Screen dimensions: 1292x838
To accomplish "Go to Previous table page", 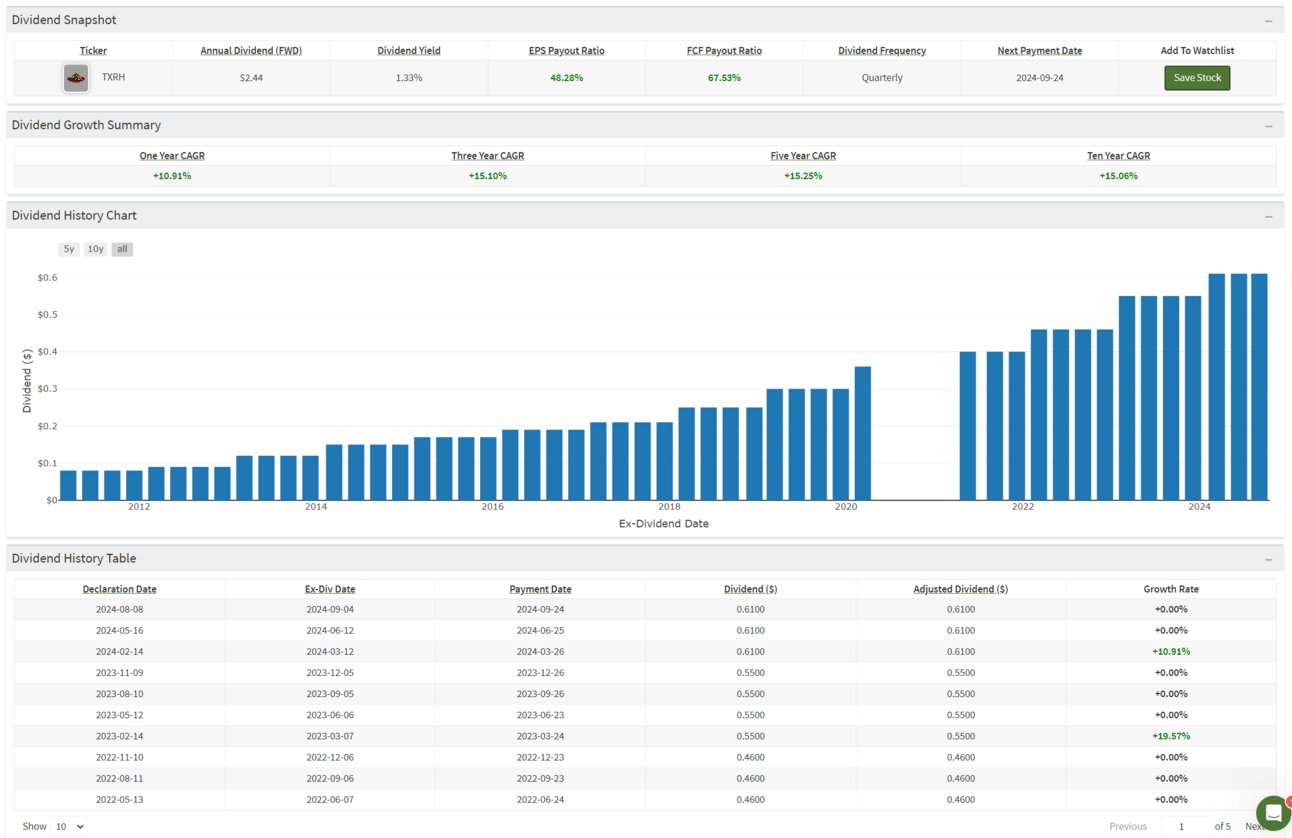I will 1127,826.
